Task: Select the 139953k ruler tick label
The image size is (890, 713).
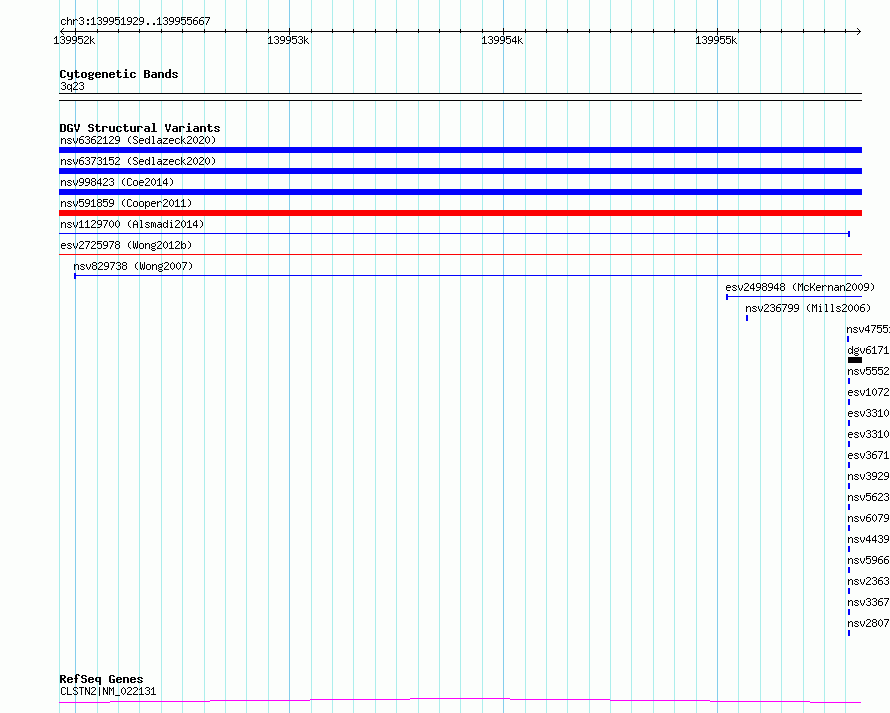Action: coord(288,40)
